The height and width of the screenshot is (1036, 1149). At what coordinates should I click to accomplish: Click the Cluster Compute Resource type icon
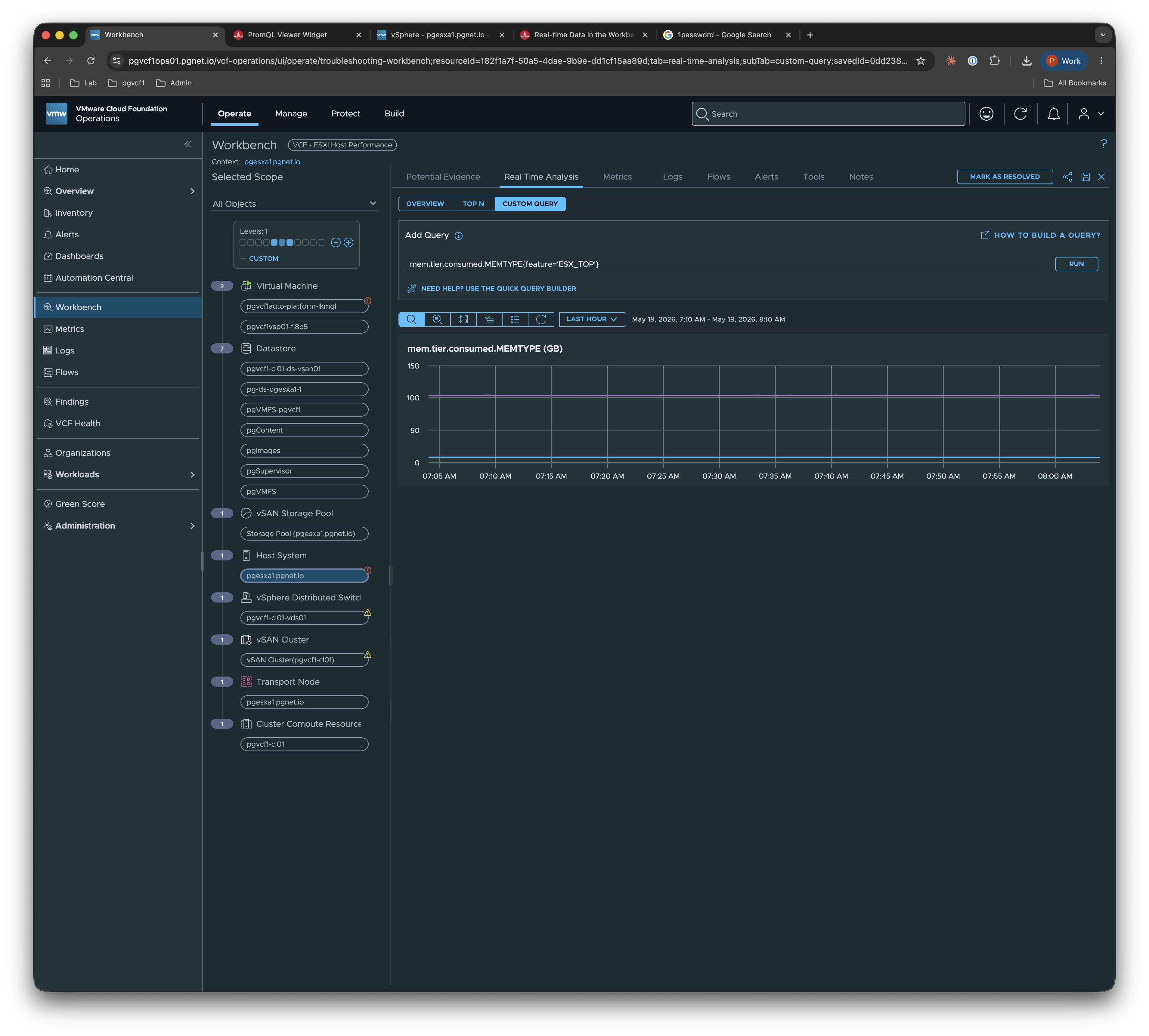(246, 724)
